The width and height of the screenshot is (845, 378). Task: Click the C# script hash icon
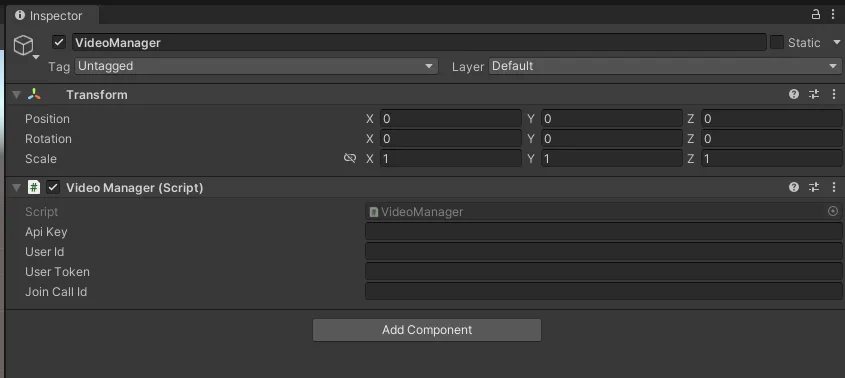pyautogui.click(x=34, y=187)
